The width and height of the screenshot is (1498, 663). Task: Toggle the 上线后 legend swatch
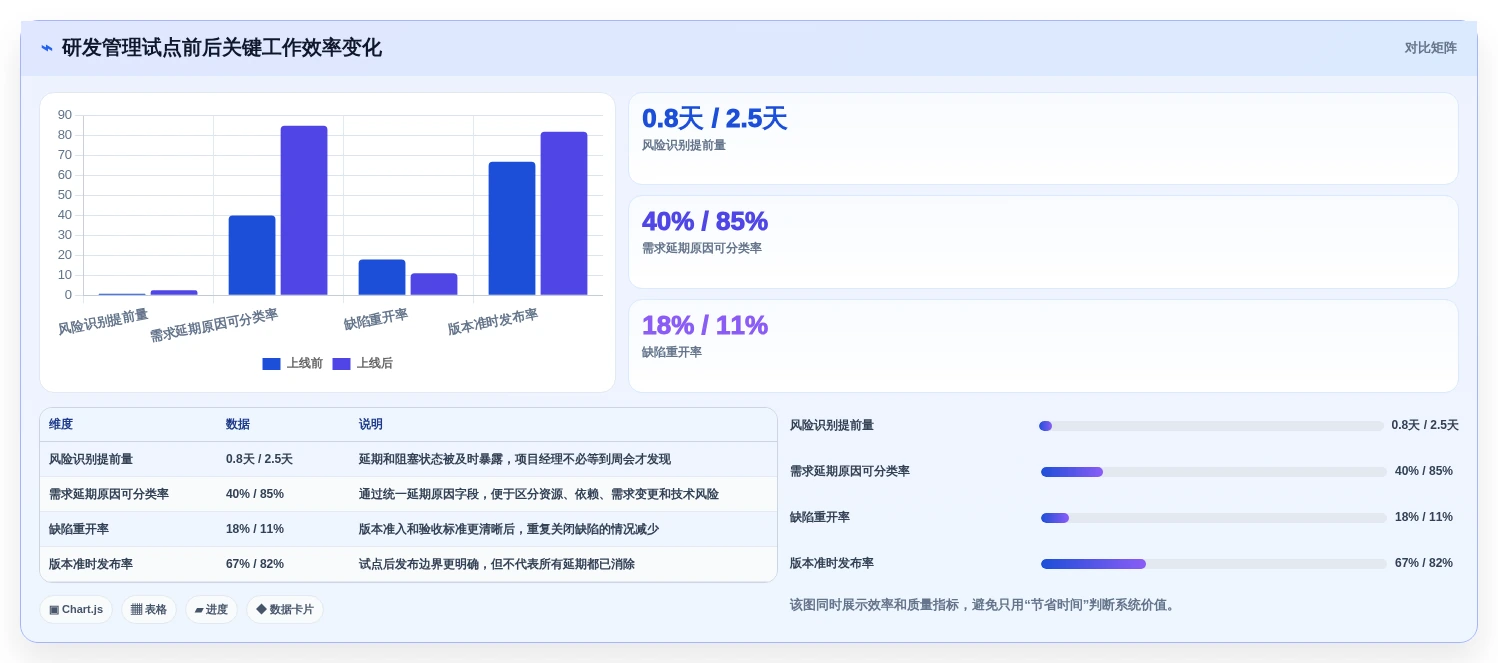[341, 364]
